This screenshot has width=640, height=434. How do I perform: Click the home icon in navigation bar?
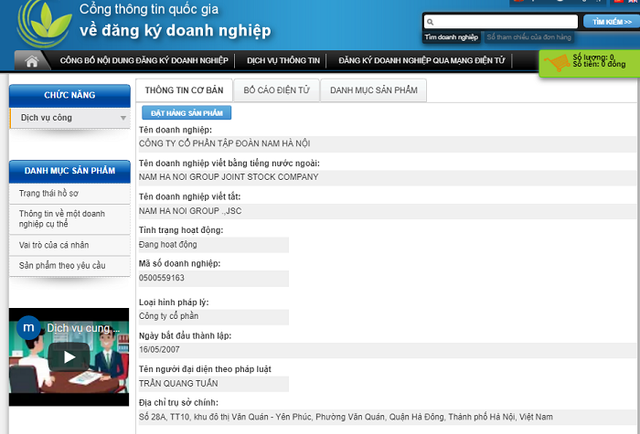(31, 61)
